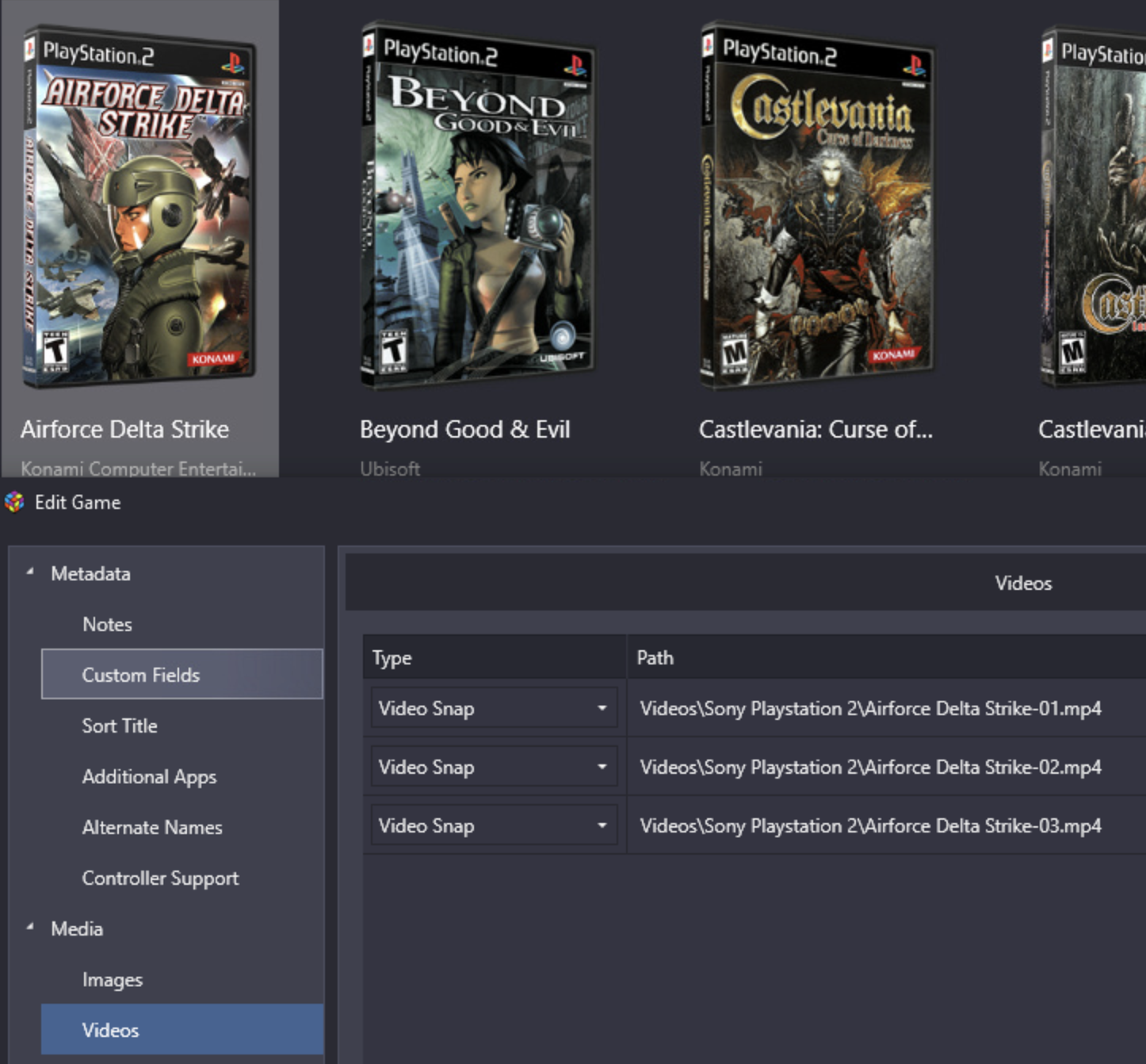Open the Images media page
The width and height of the screenshot is (1146, 1064).
(113, 979)
